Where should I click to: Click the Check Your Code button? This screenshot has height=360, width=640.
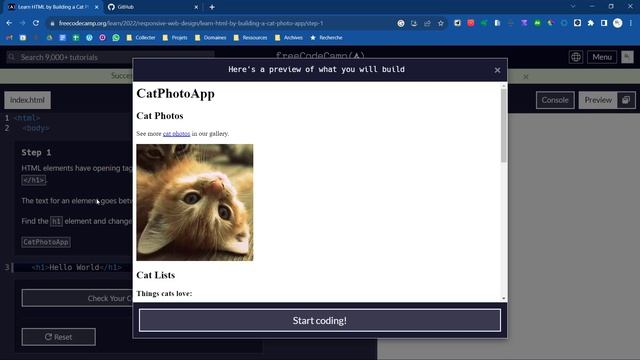(78, 298)
